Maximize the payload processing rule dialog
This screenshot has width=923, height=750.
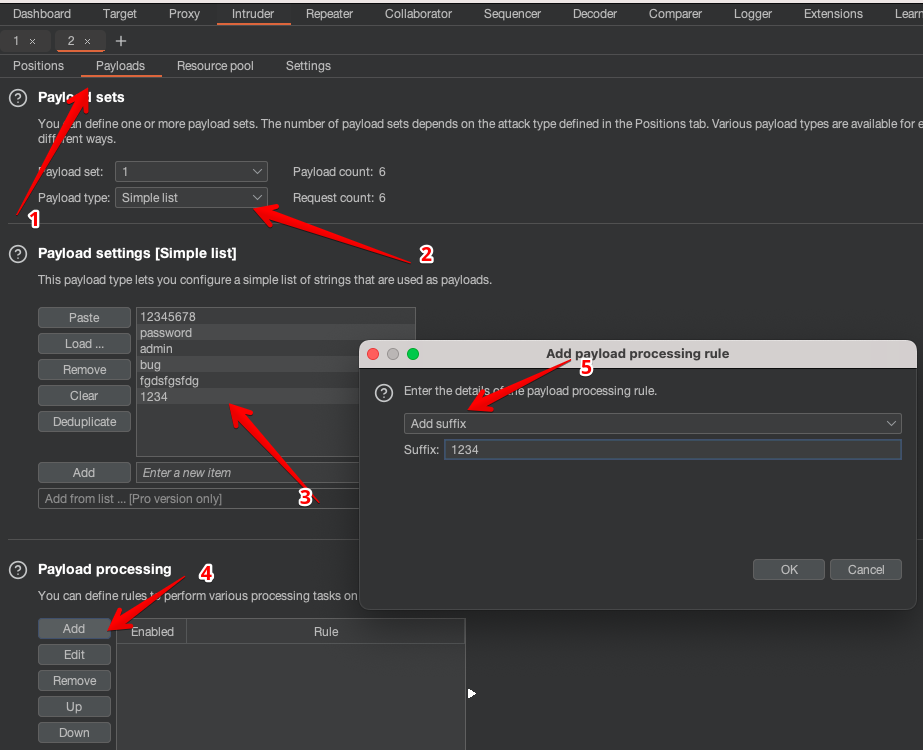[413, 354]
